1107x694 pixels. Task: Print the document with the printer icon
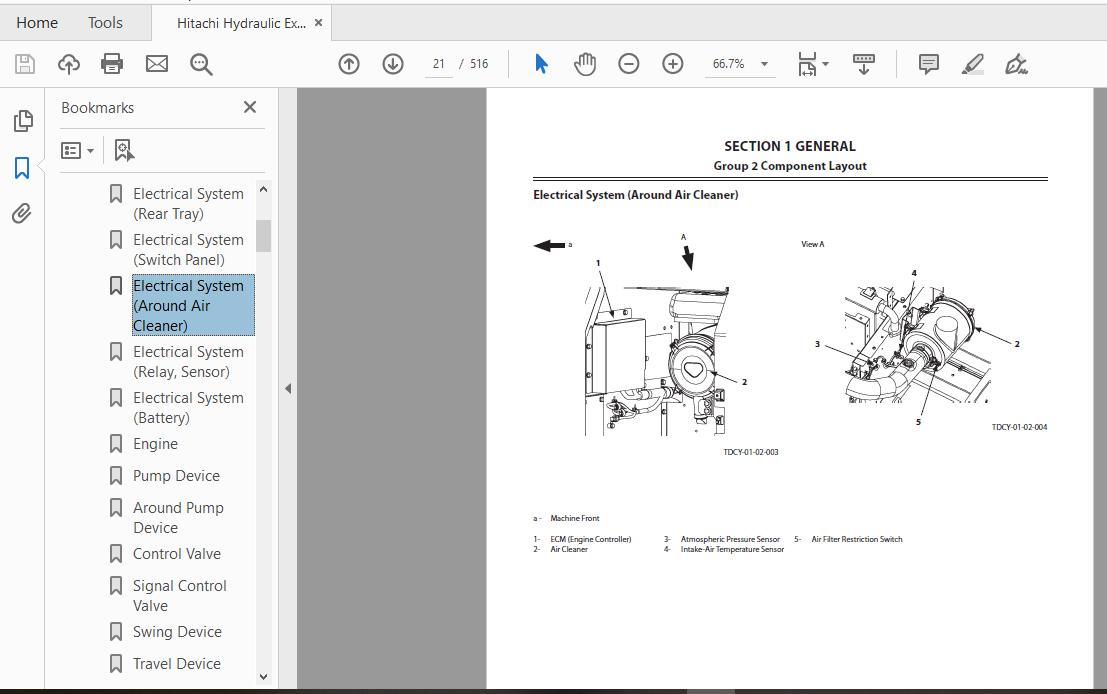[112, 64]
